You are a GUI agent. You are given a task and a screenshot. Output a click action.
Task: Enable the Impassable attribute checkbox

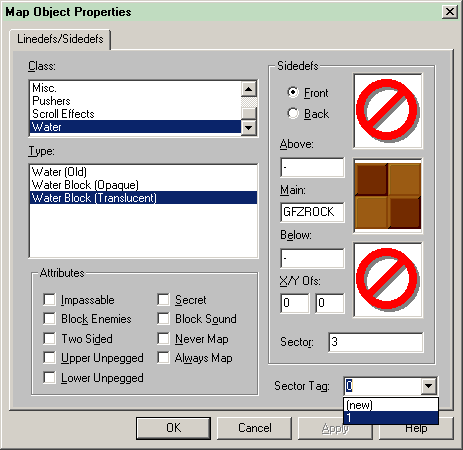49,299
